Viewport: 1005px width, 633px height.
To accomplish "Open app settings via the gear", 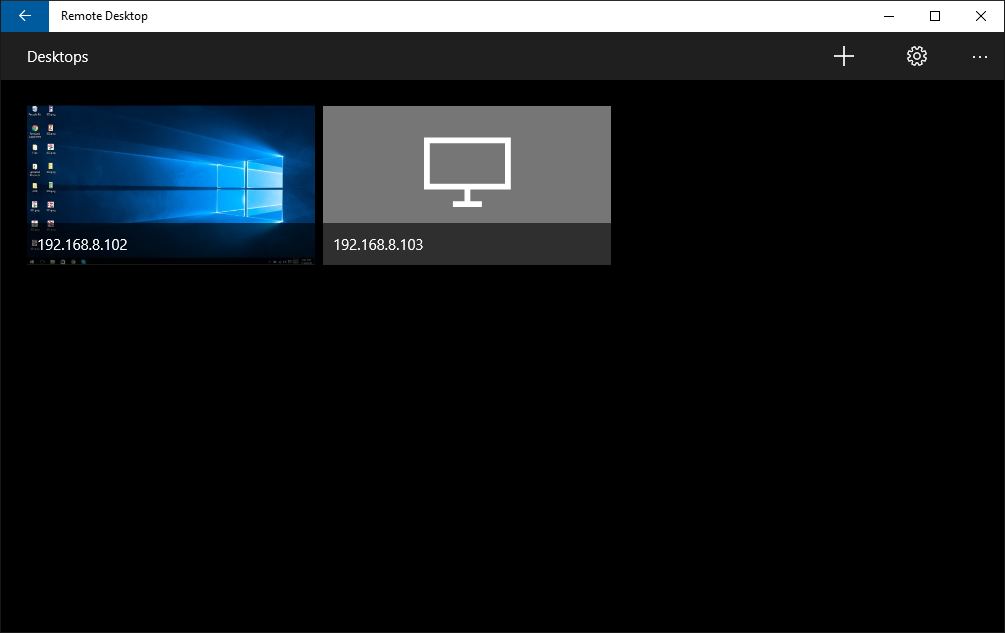I will 916,56.
